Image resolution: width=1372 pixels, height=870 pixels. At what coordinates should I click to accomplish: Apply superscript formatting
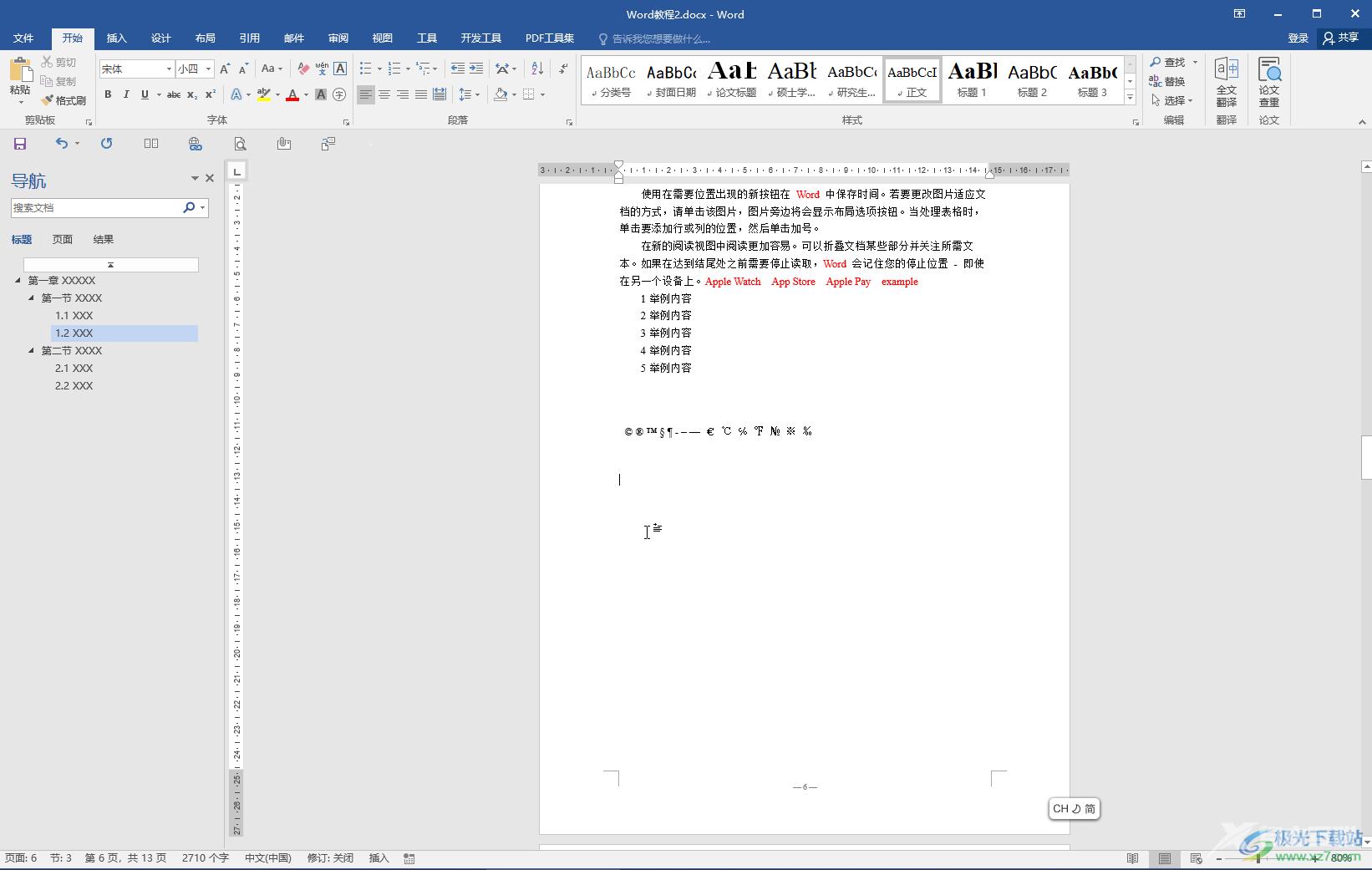click(211, 94)
